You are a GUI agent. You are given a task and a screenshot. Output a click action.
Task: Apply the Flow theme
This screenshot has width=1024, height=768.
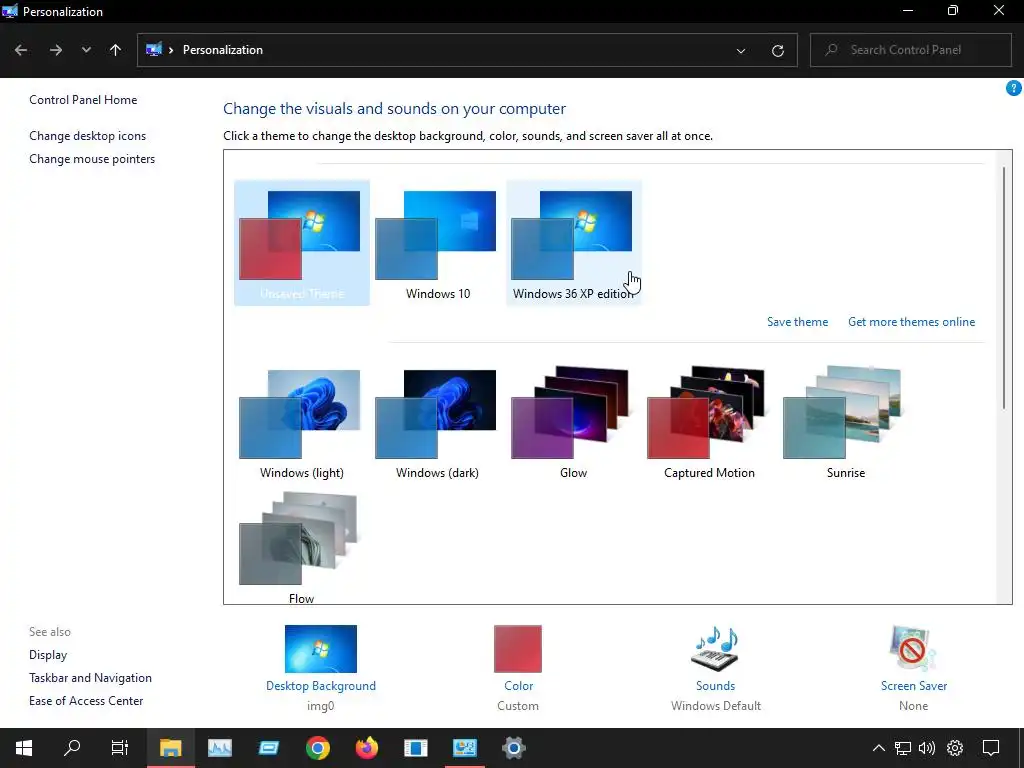(302, 547)
